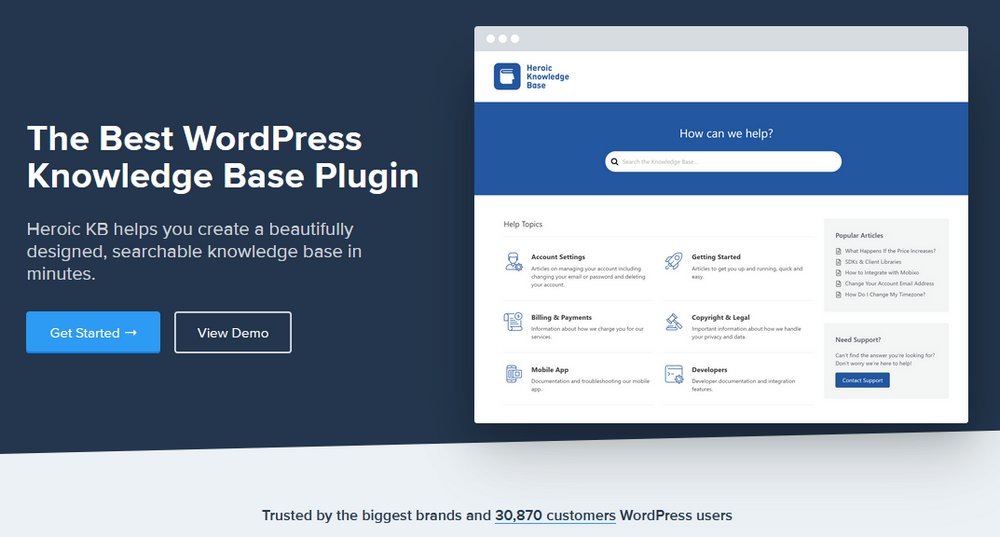Screen dimensions: 1000x537
Task: Open the SDKs & Client Libraries article
Action: tap(873, 262)
